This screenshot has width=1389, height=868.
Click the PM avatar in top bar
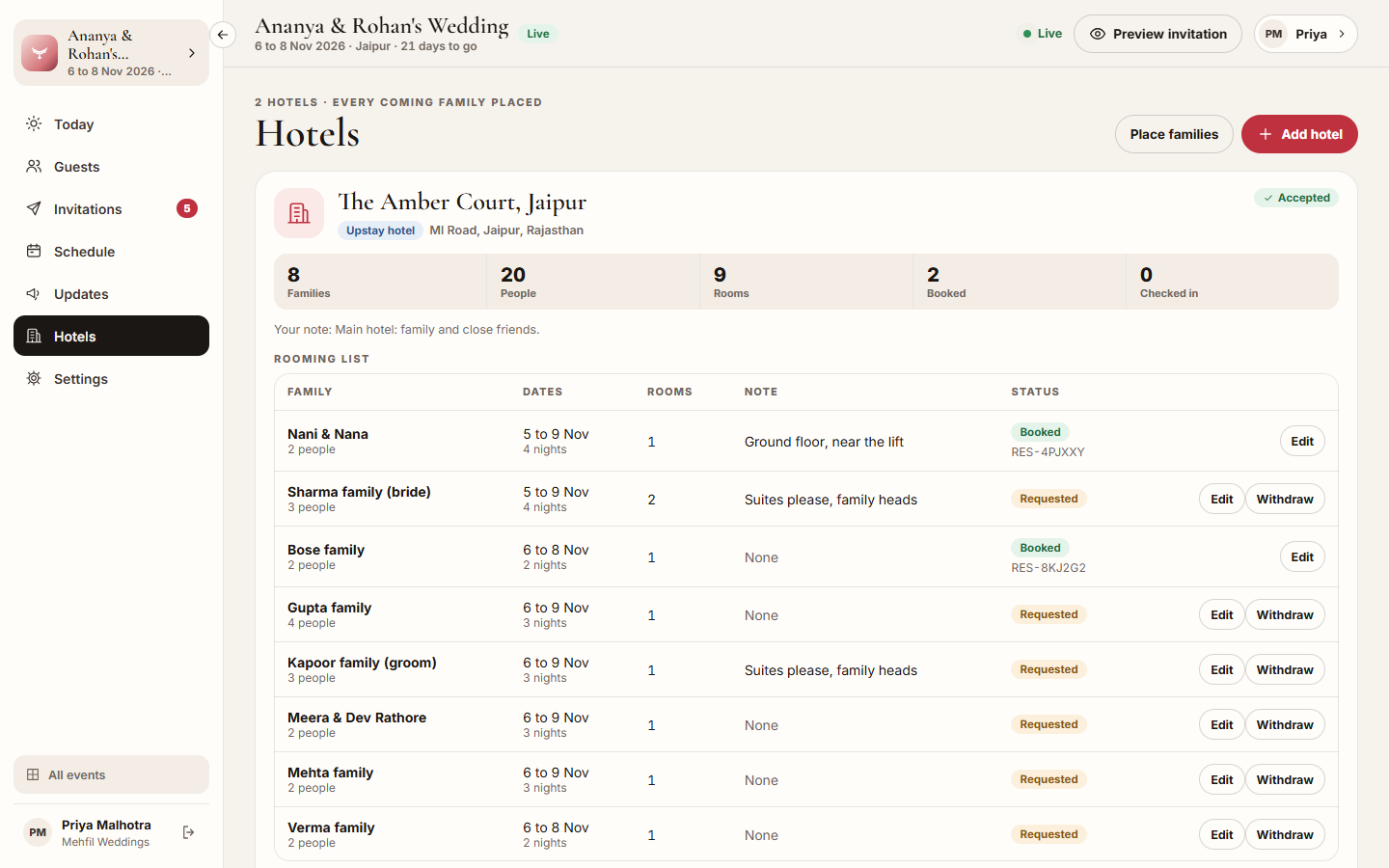(x=1273, y=34)
